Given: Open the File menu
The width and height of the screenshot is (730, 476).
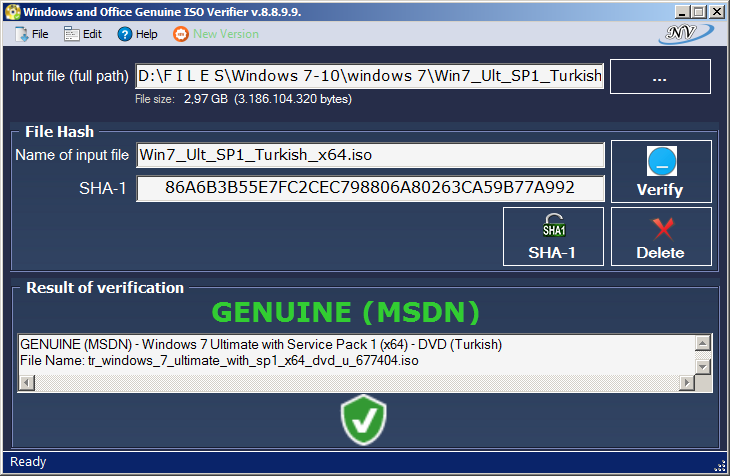Looking at the screenshot, I should (x=31, y=34).
